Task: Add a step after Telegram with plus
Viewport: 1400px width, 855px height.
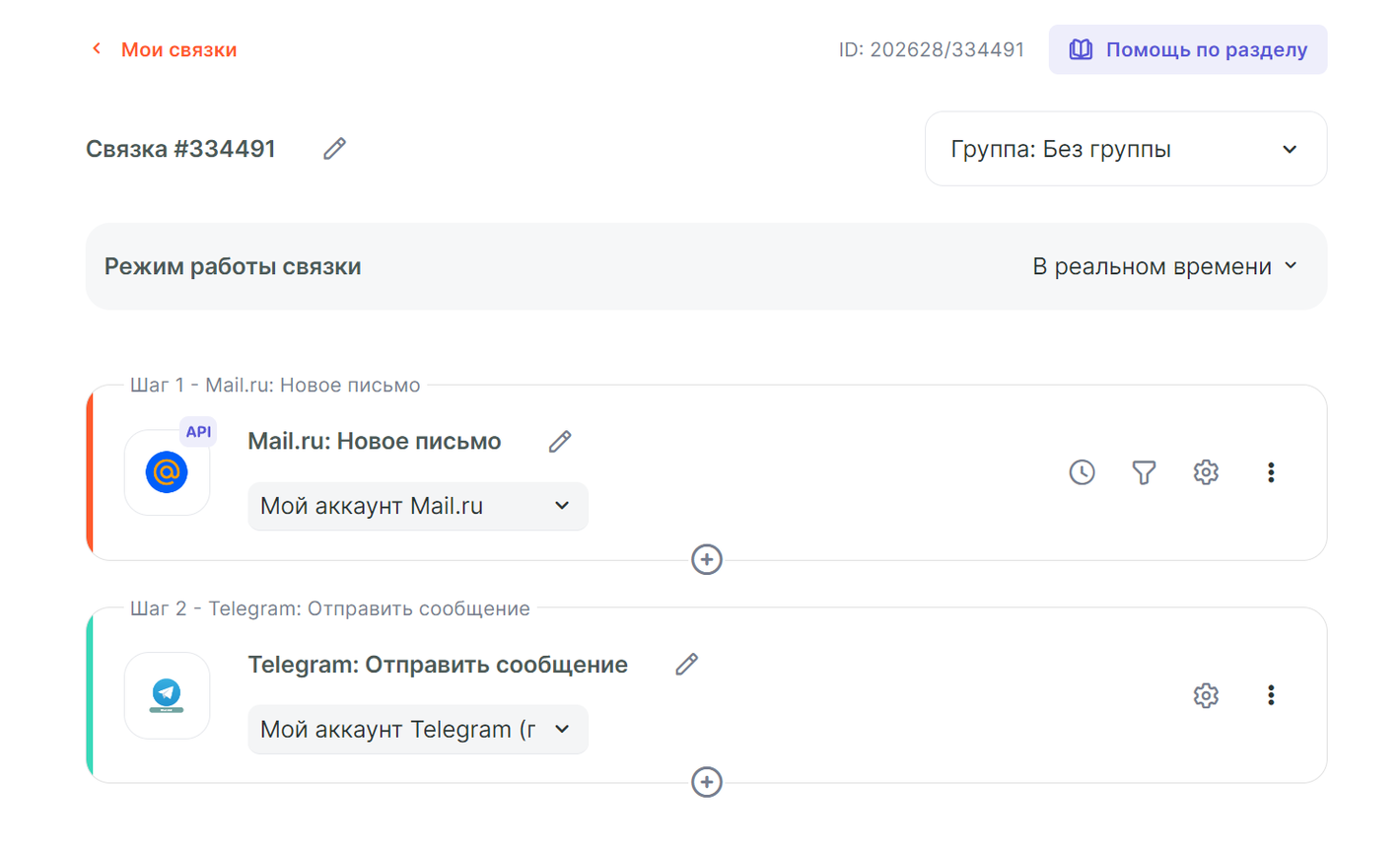Action: click(706, 782)
